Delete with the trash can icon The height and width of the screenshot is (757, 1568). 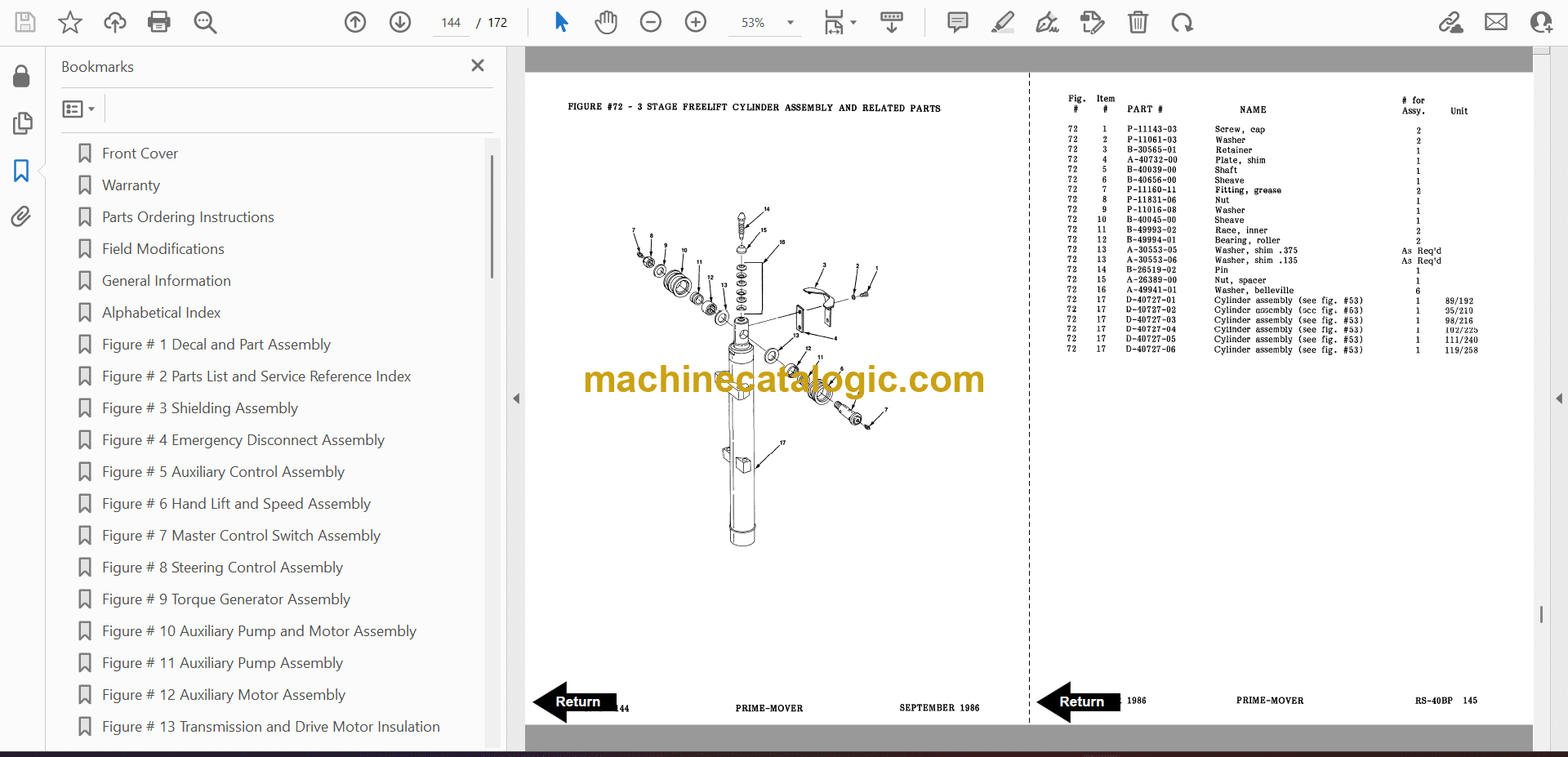pyautogui.click(x=1138, y=22)
